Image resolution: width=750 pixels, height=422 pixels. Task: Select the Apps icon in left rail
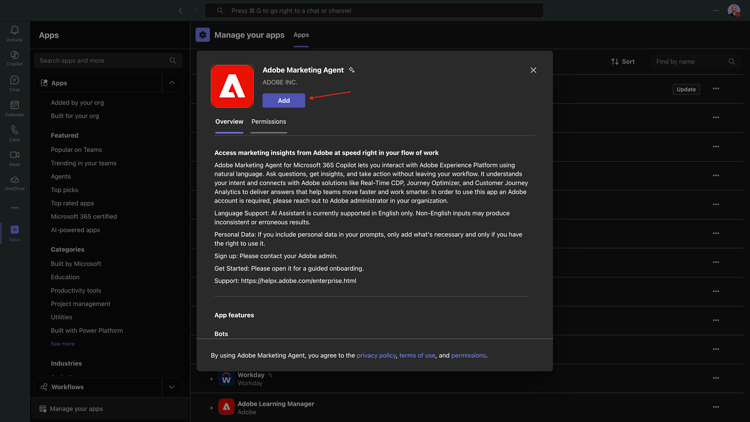[15, 230]
